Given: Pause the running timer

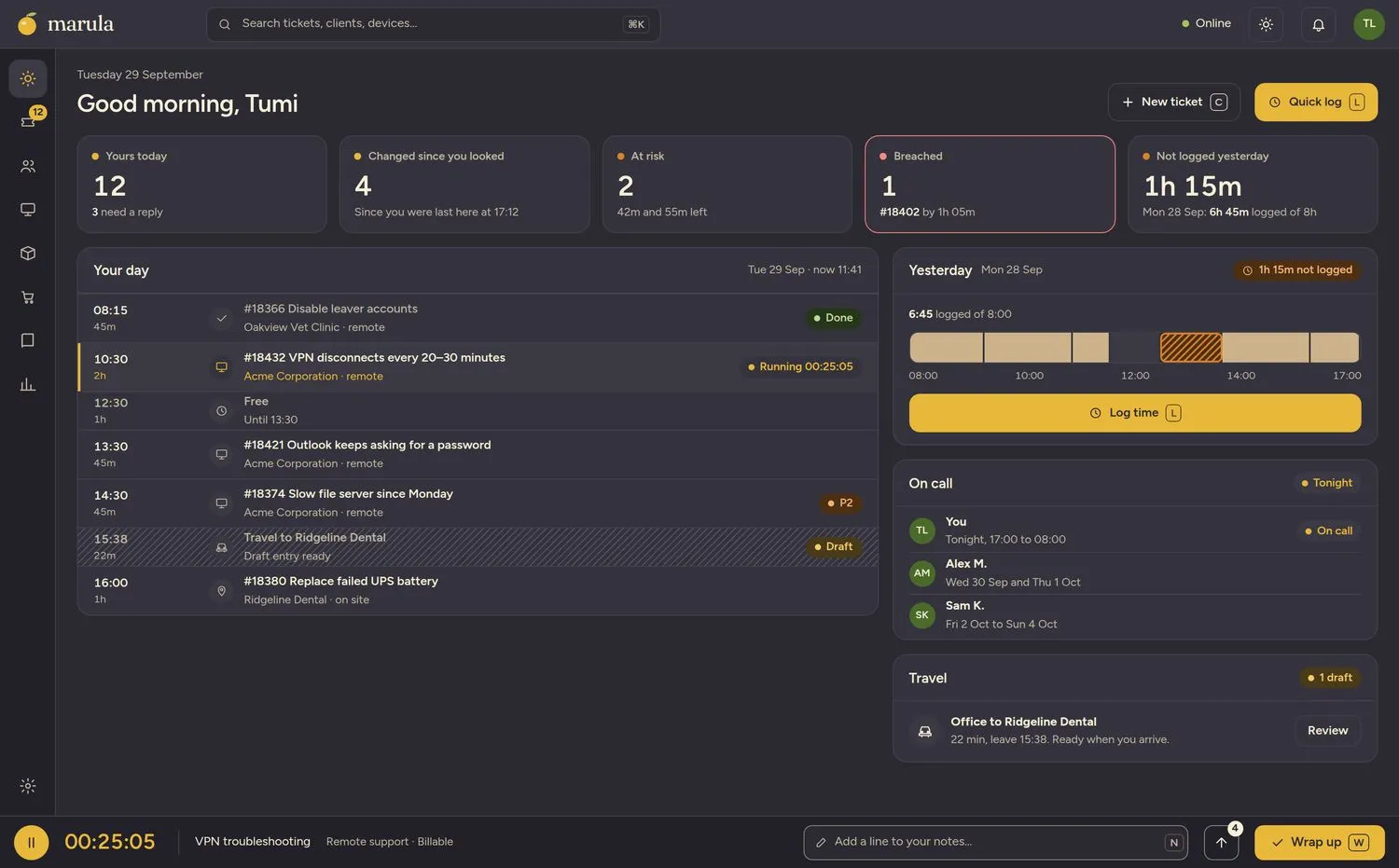Looking at the screenshot, I should (31, 843).
